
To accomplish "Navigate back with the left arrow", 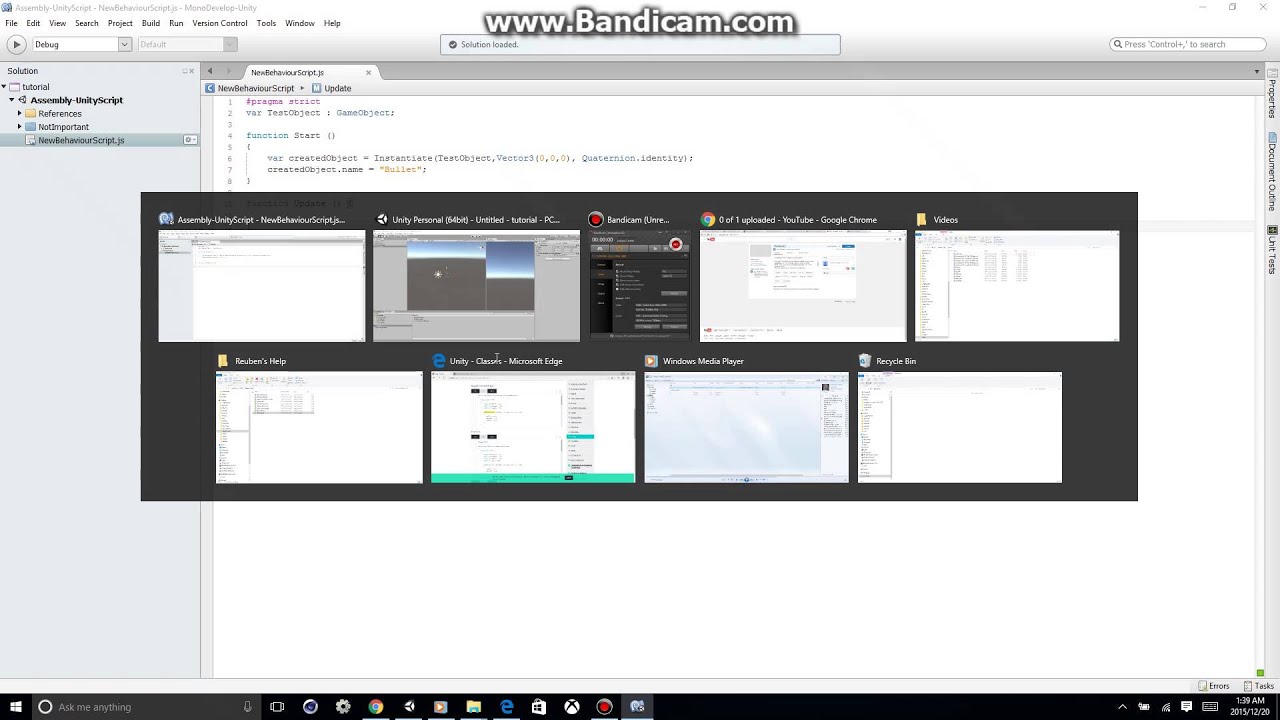I will point(210,71).
